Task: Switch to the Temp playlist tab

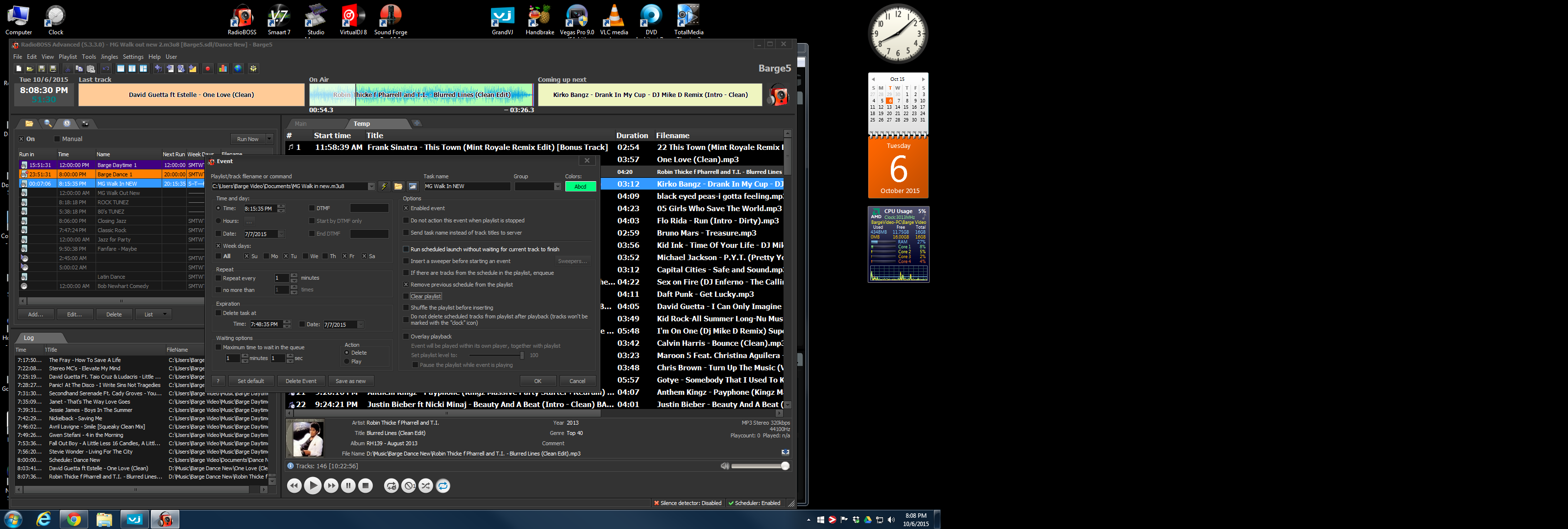Action: [362, 123]
